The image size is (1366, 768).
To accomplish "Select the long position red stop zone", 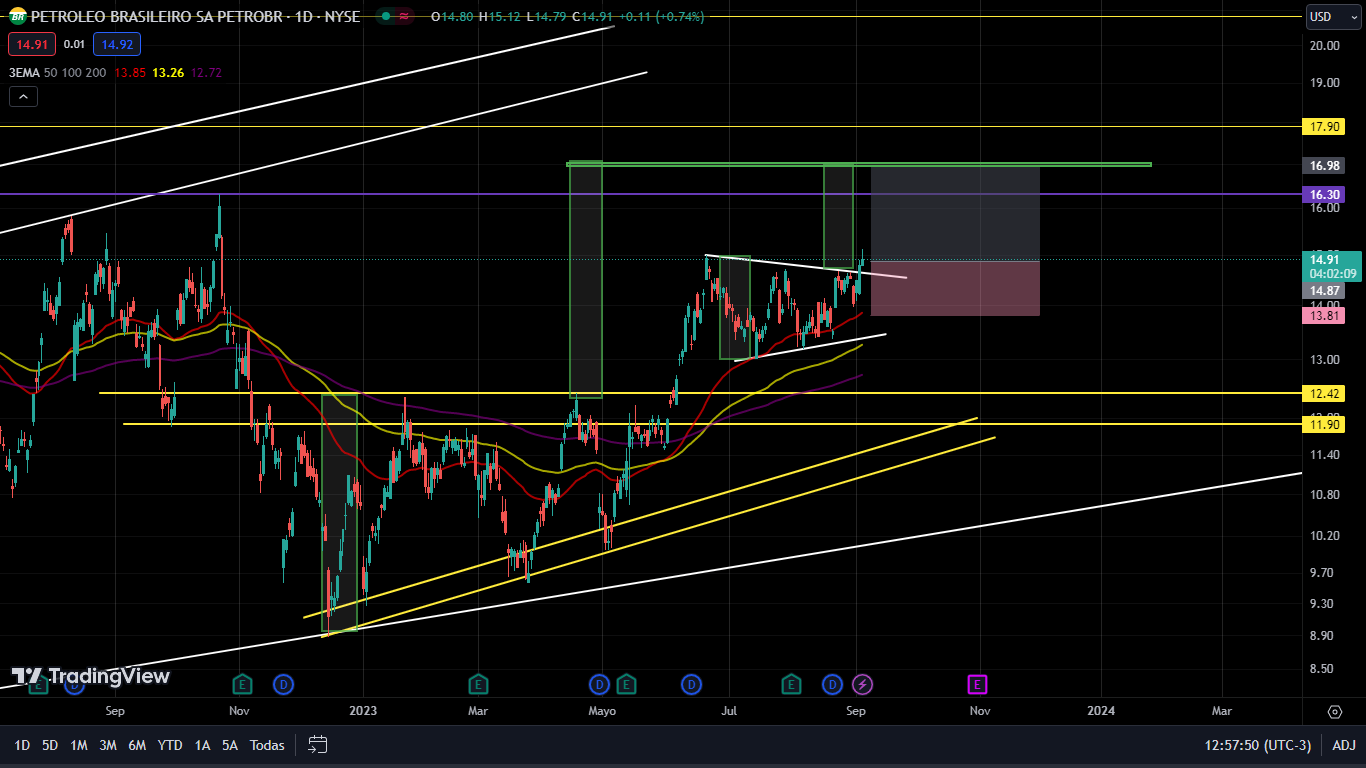I will tap(955, 289).
